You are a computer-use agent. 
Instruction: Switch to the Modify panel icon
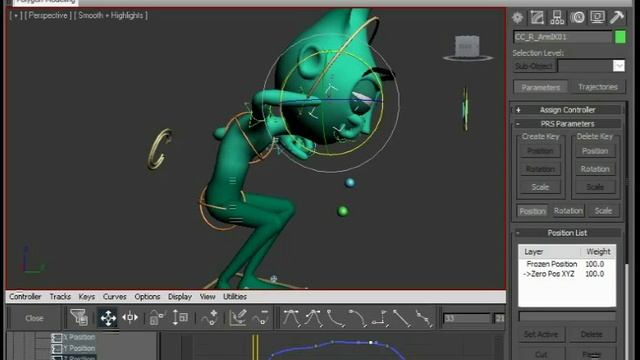click(x=537, y=18)
